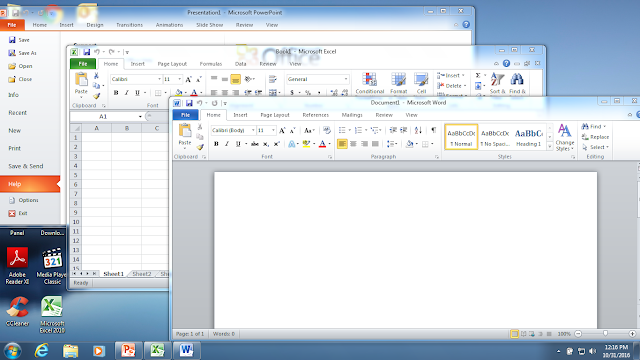Image resolution: width=640 pixels, height=360 pixels.
Task: Open Excel number format dropdown General
Action: click(346, 79)
